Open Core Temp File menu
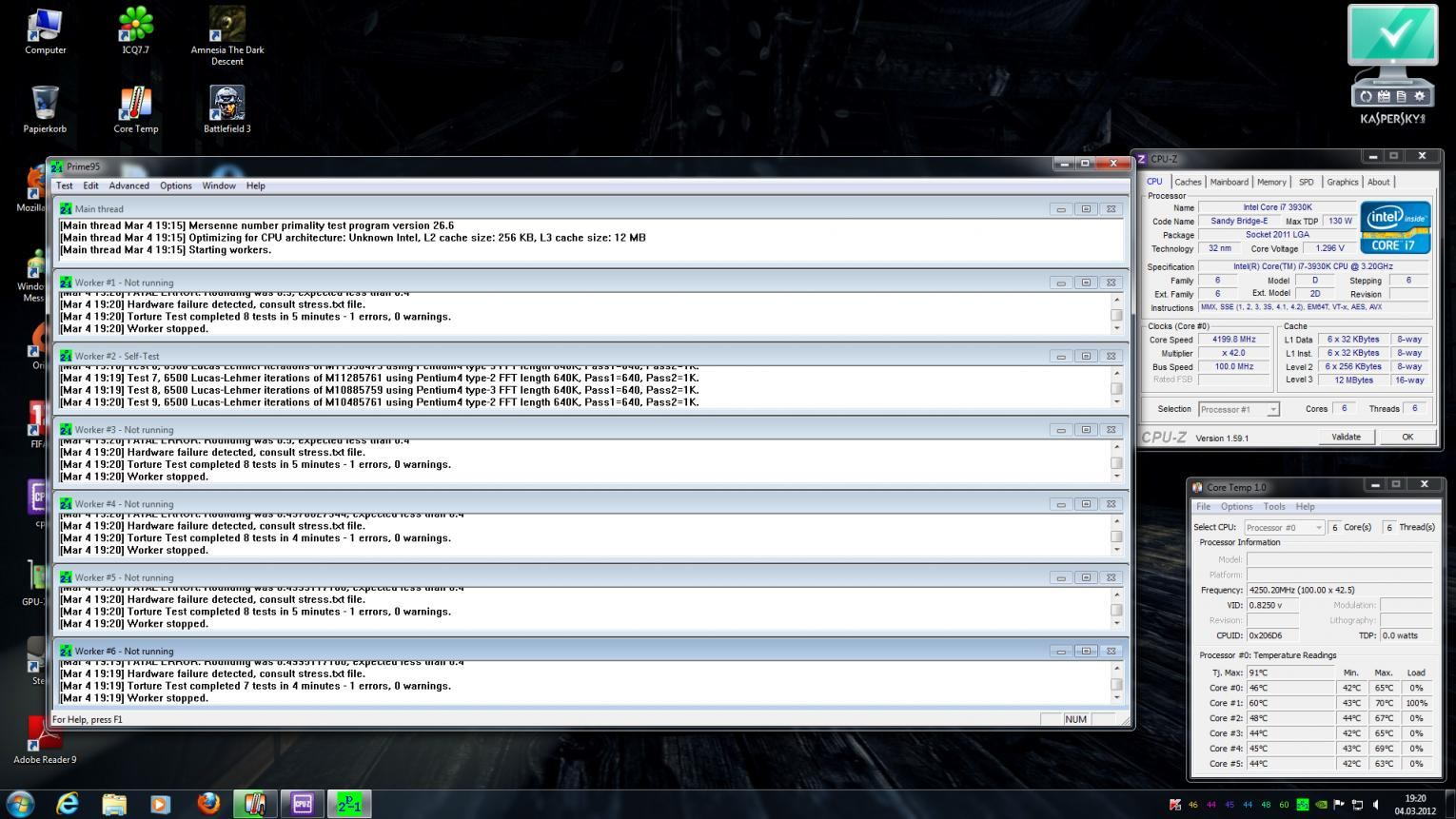Viewport: 1456px width, 819px height. (x=1203, y=506)
